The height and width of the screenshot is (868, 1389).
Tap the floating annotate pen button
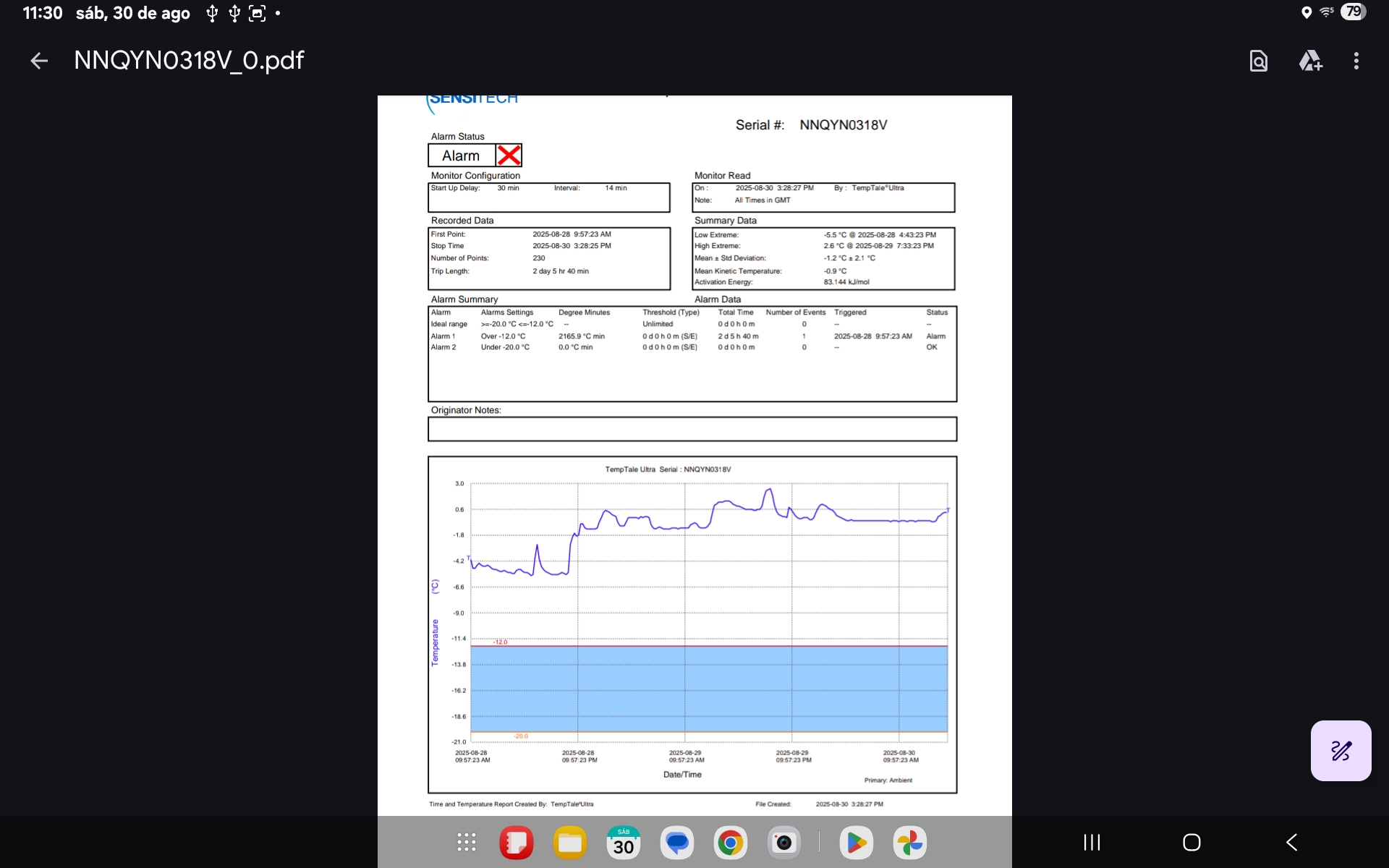[1341, 750]
